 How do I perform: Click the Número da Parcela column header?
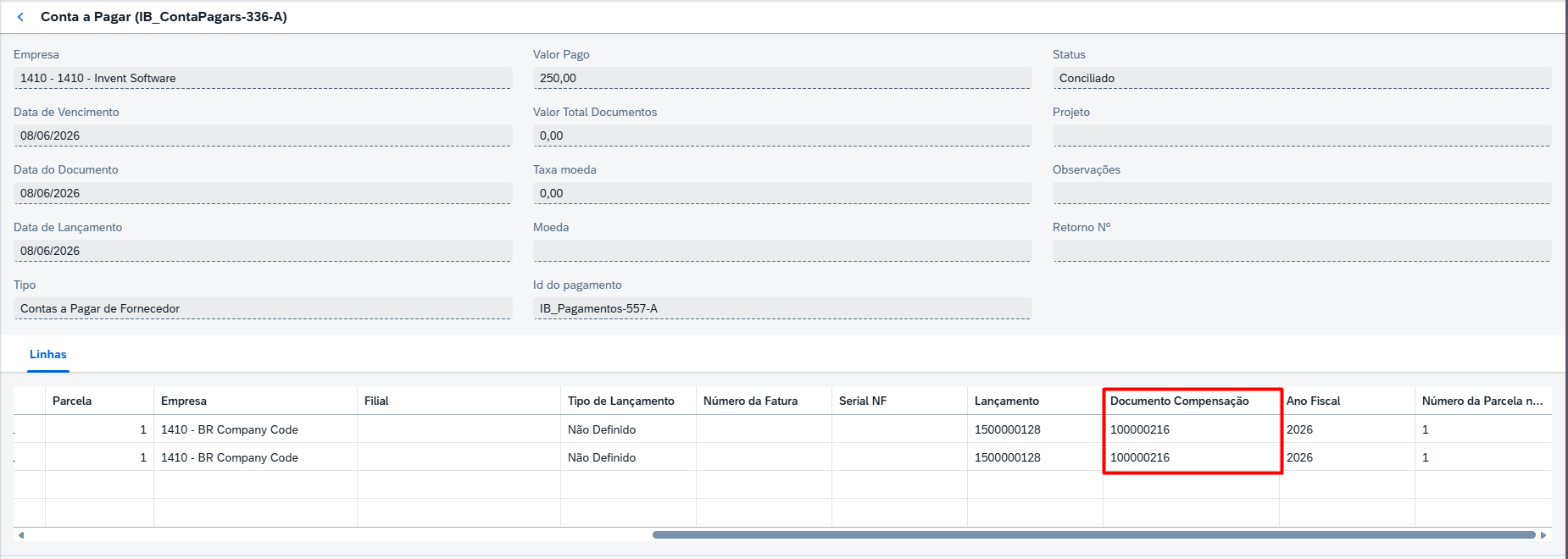point(1483,401)
